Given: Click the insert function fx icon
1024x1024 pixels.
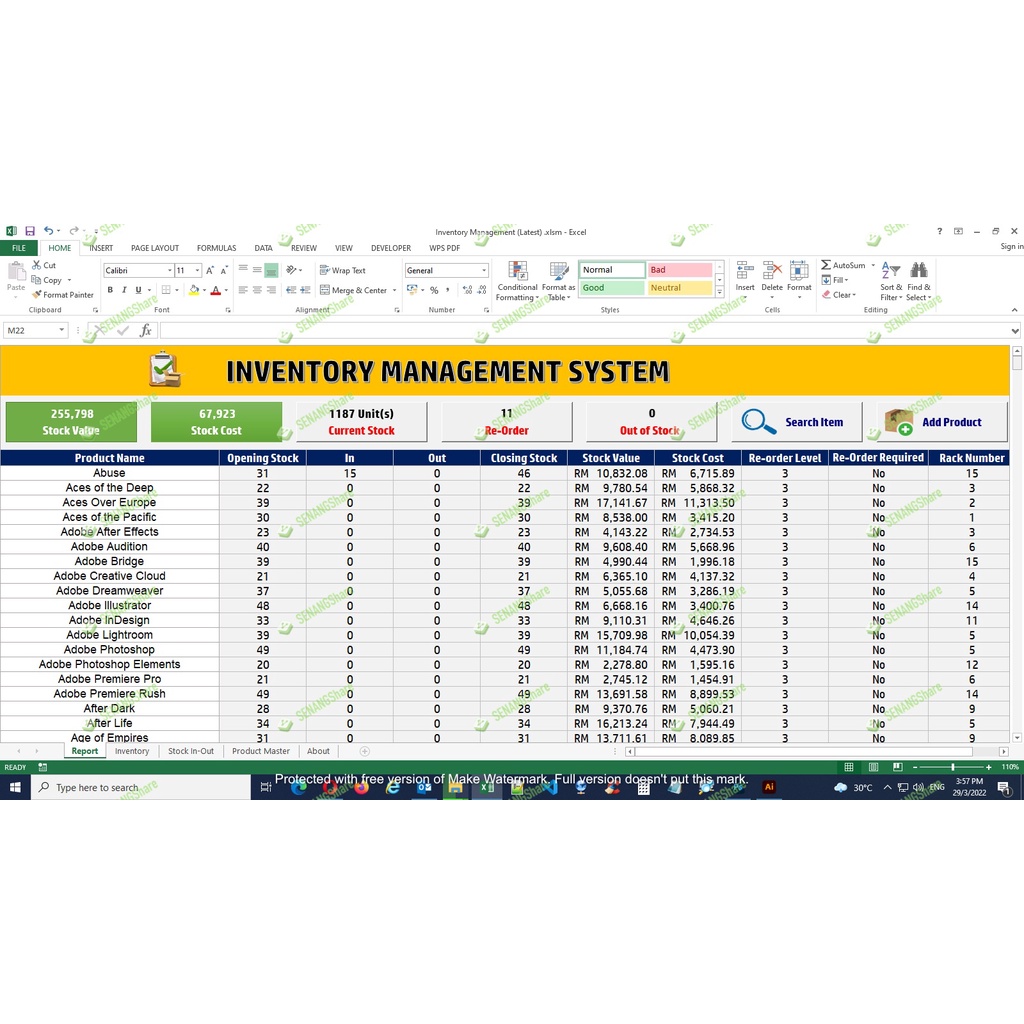Looking at the screenshot, I should click(x=145, y=330).
